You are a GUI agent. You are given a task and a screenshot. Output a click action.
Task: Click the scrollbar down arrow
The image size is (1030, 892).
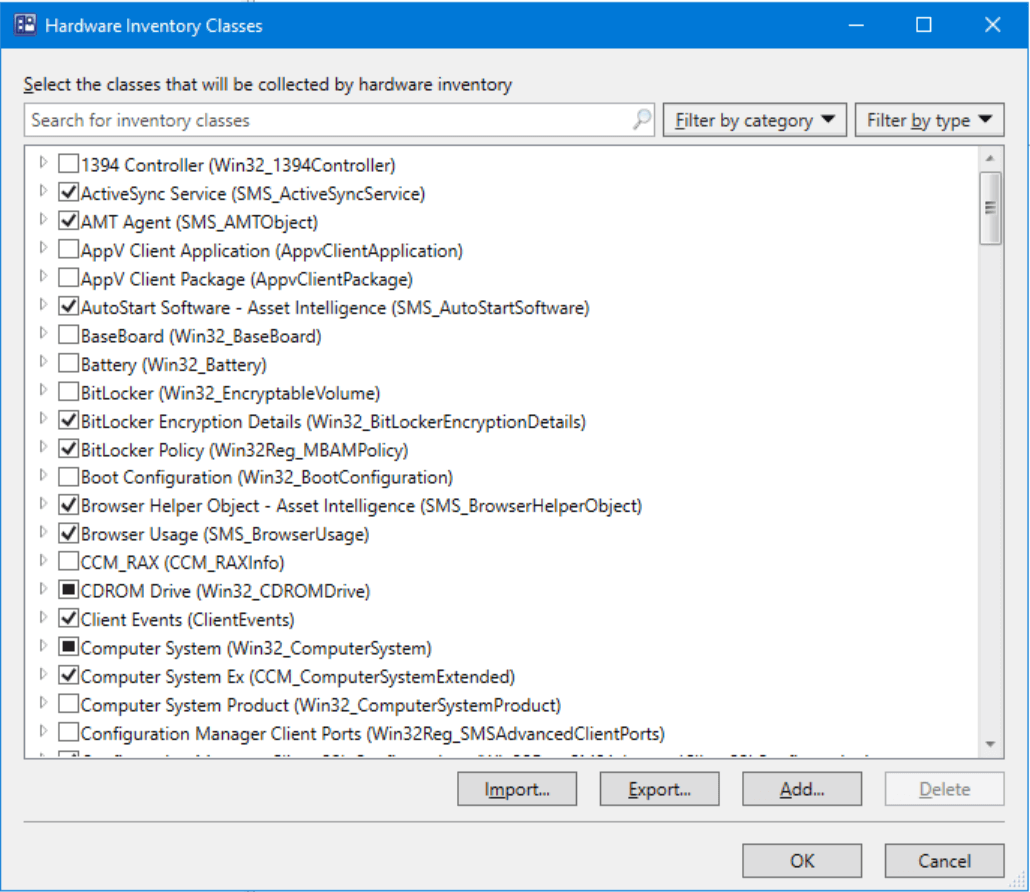click(990, 744)
